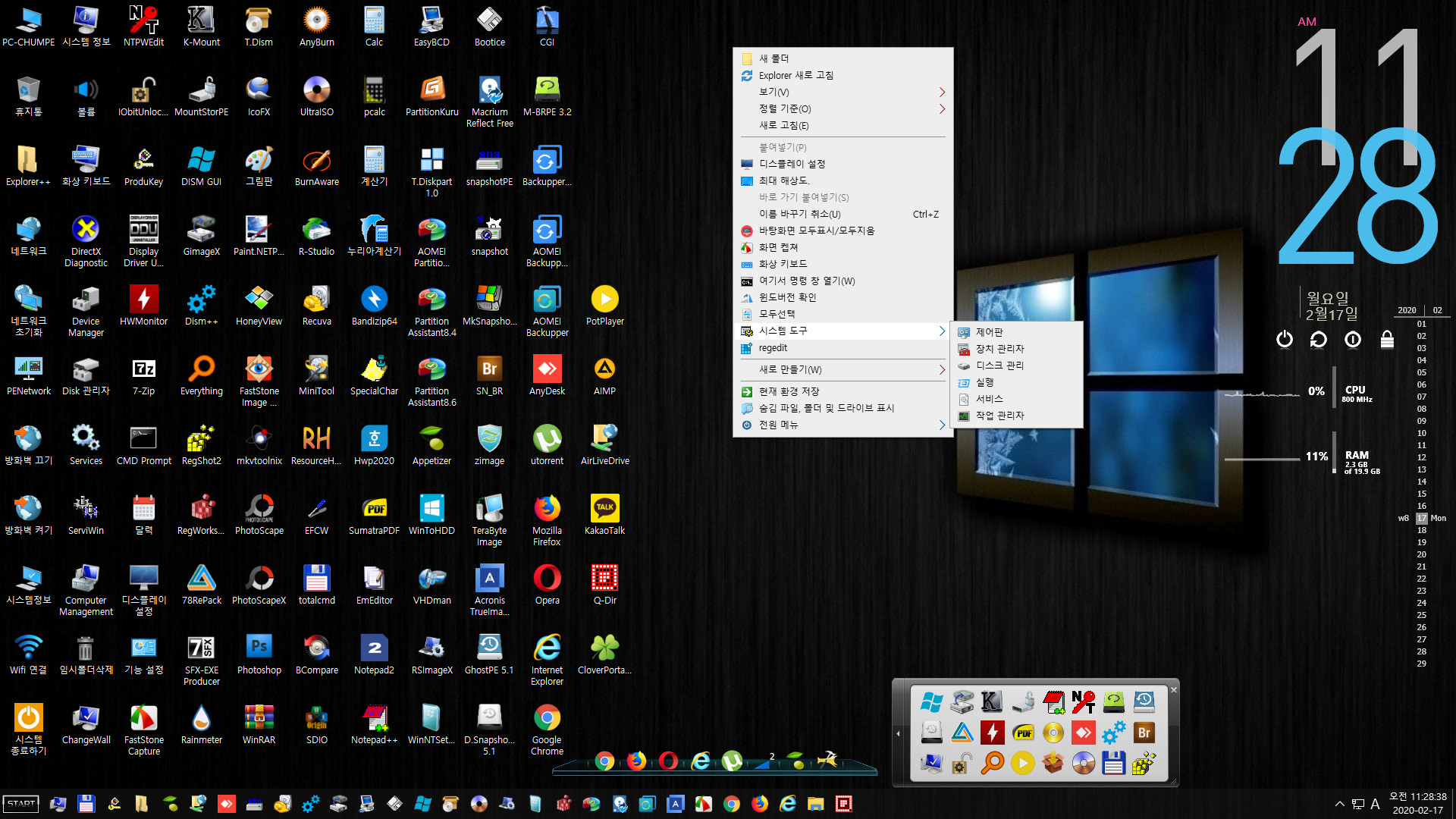Launch Everything search shortcut
The height and width of the screenshot is (819, 1456).
201,375
